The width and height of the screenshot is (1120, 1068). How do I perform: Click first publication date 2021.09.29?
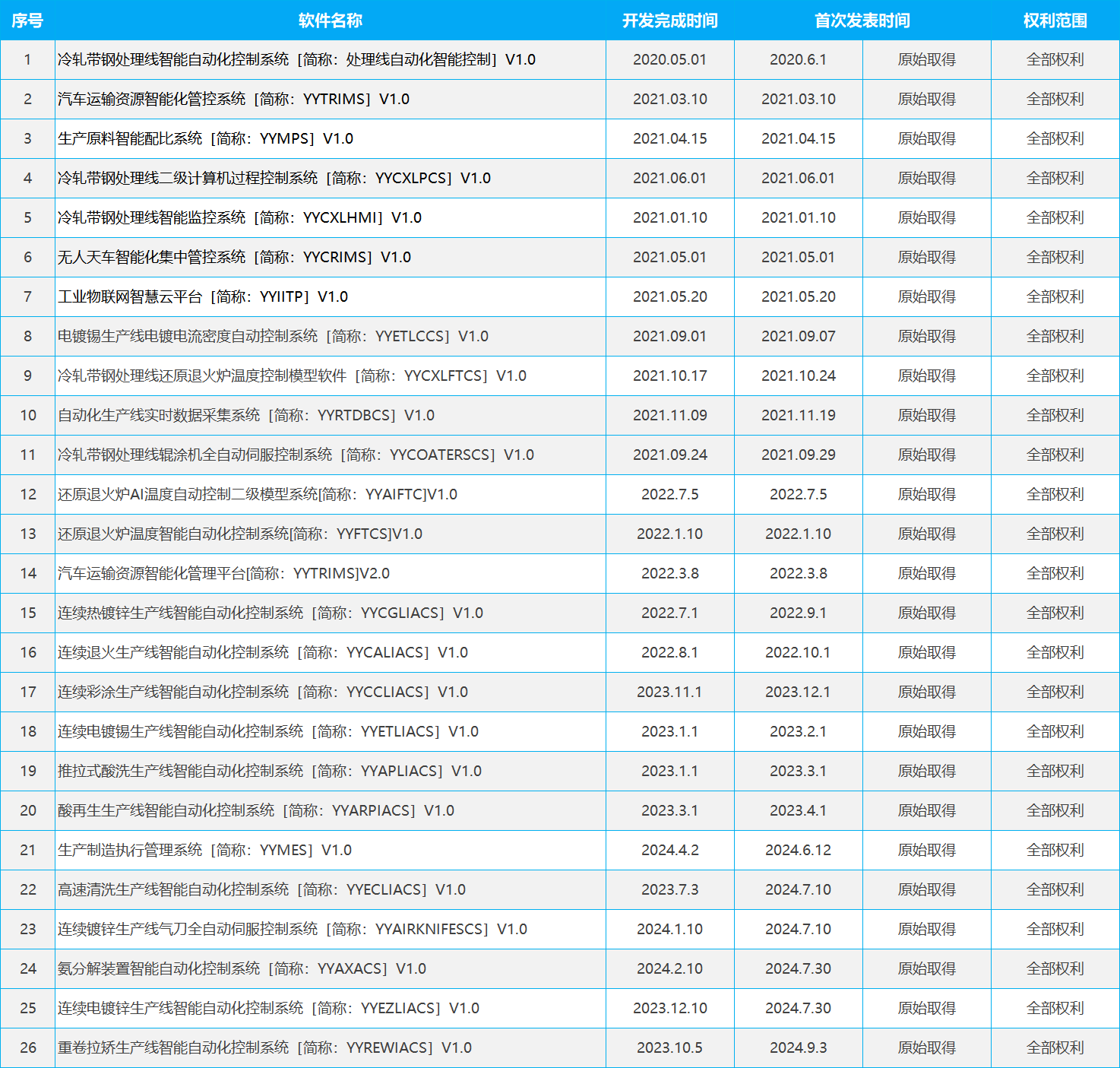tap(799, 455)
